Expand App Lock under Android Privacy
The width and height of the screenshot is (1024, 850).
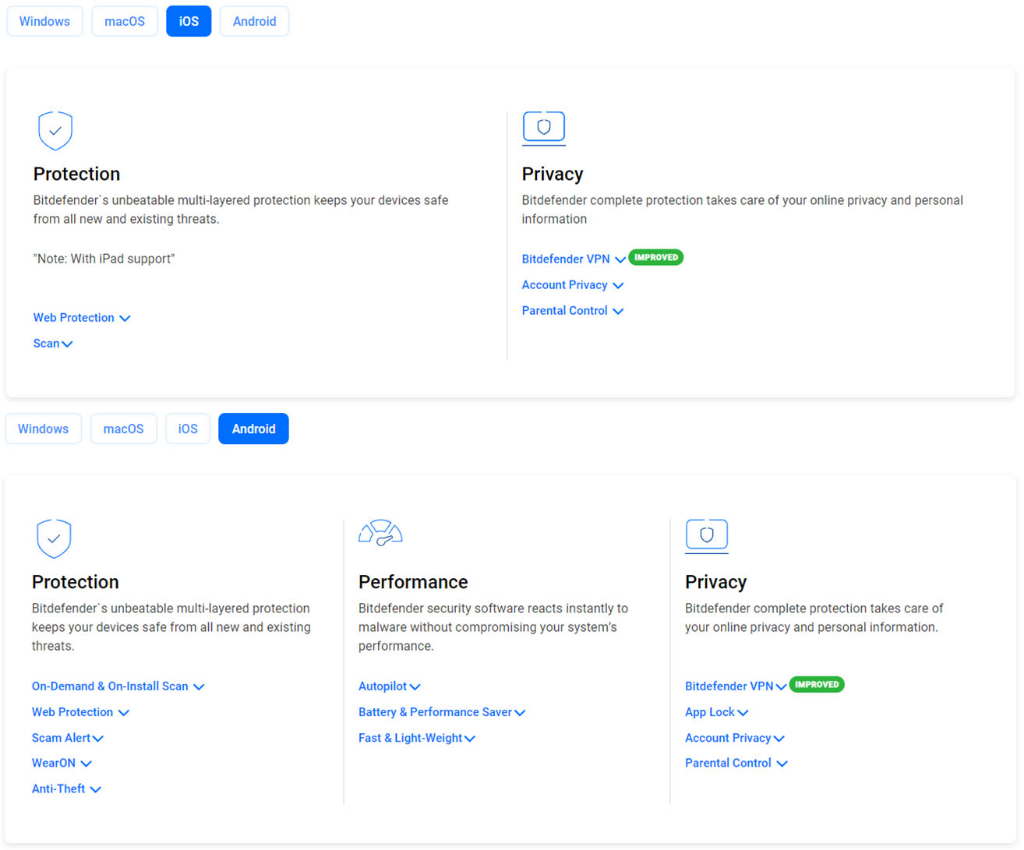pos(716,712)
